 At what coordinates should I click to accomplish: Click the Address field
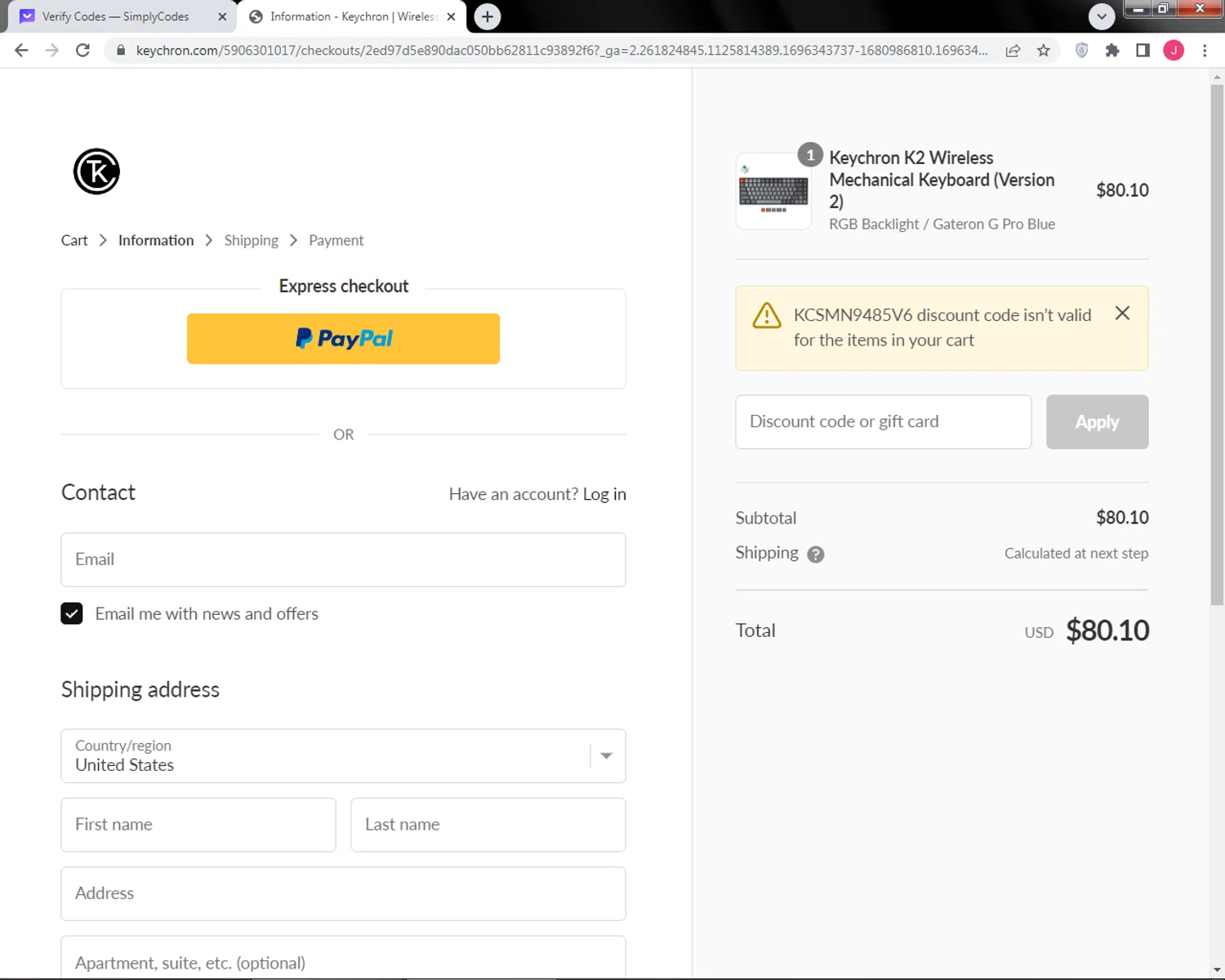click(x=343, y=893)
